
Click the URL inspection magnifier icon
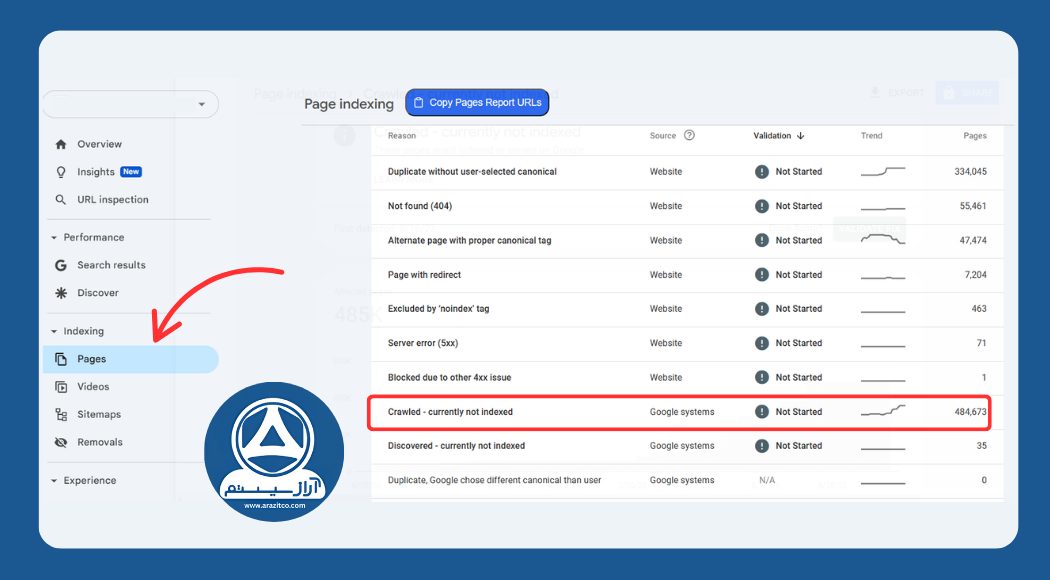61,200
